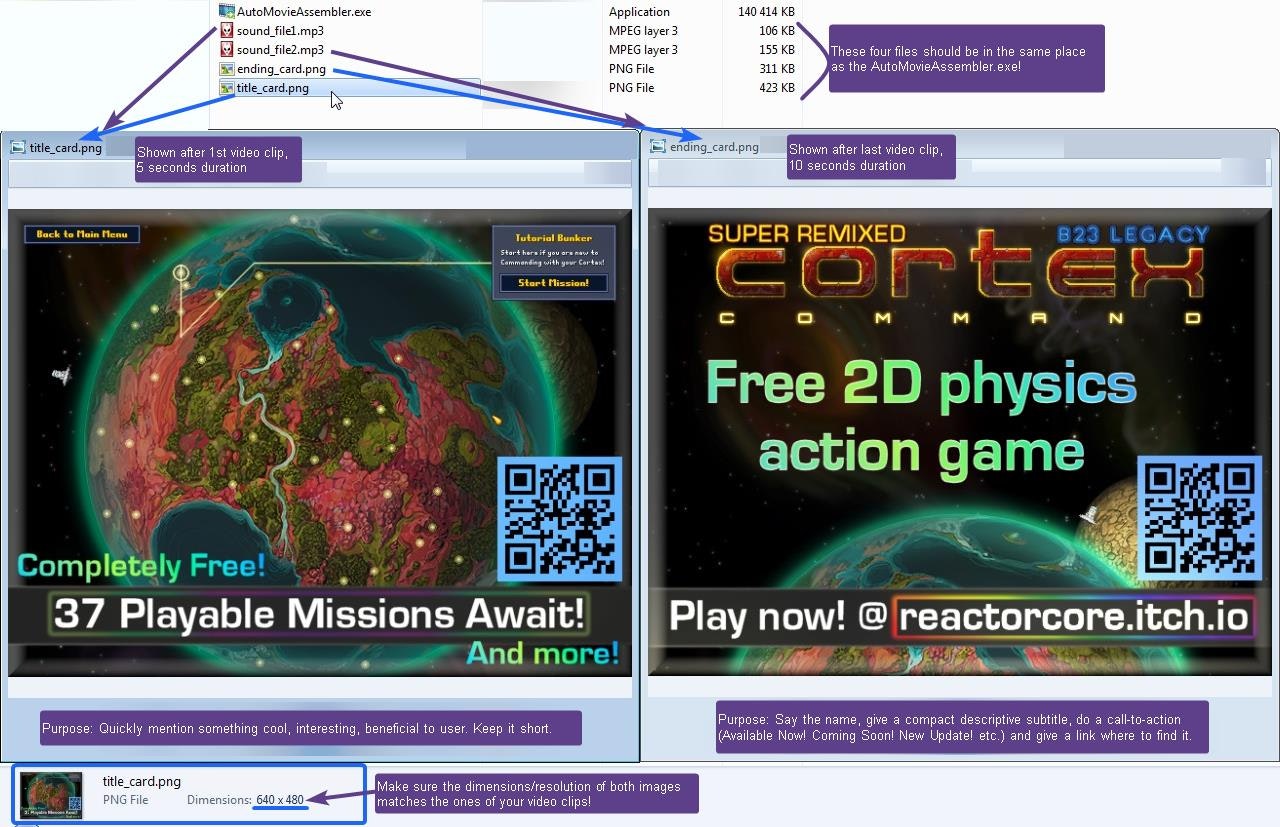This screenshot has height=827, width=1280.
Task: Click the SUPER REMIXED text
Action: (x=807, y=234)
